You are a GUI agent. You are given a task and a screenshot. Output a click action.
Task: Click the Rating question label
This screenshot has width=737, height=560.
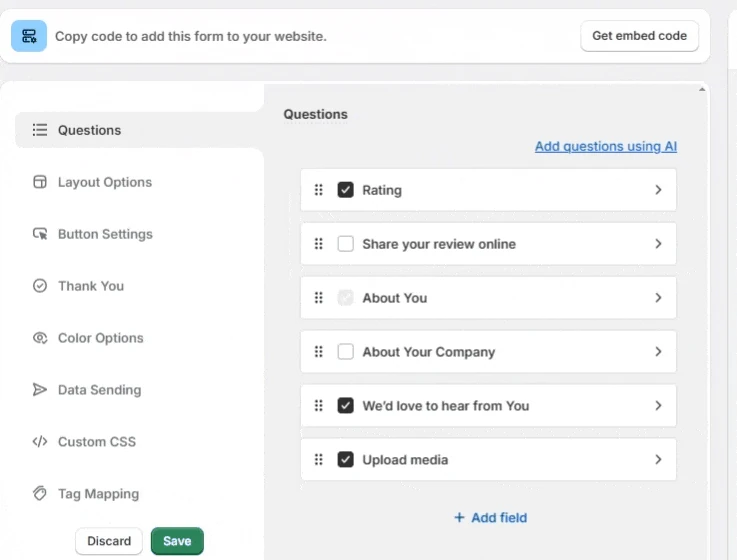coord(382,190)
